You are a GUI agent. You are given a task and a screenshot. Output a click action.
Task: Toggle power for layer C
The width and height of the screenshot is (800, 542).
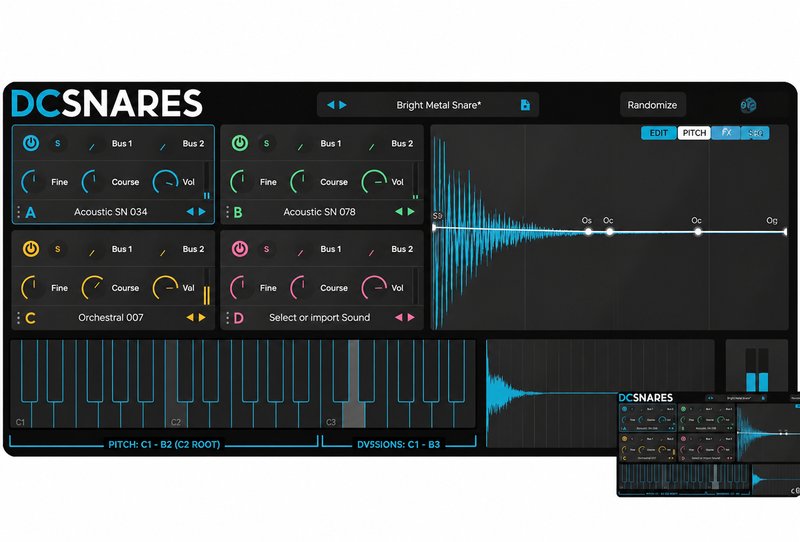tap(31, 249)
